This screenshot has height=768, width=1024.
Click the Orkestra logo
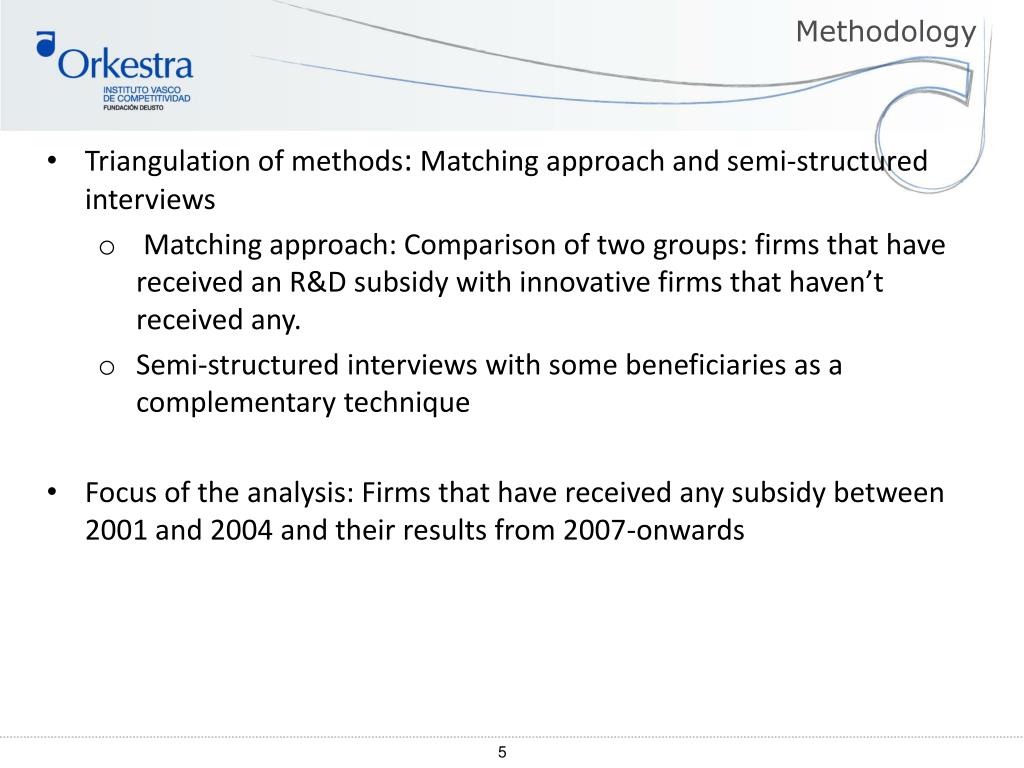coord(114,71)
